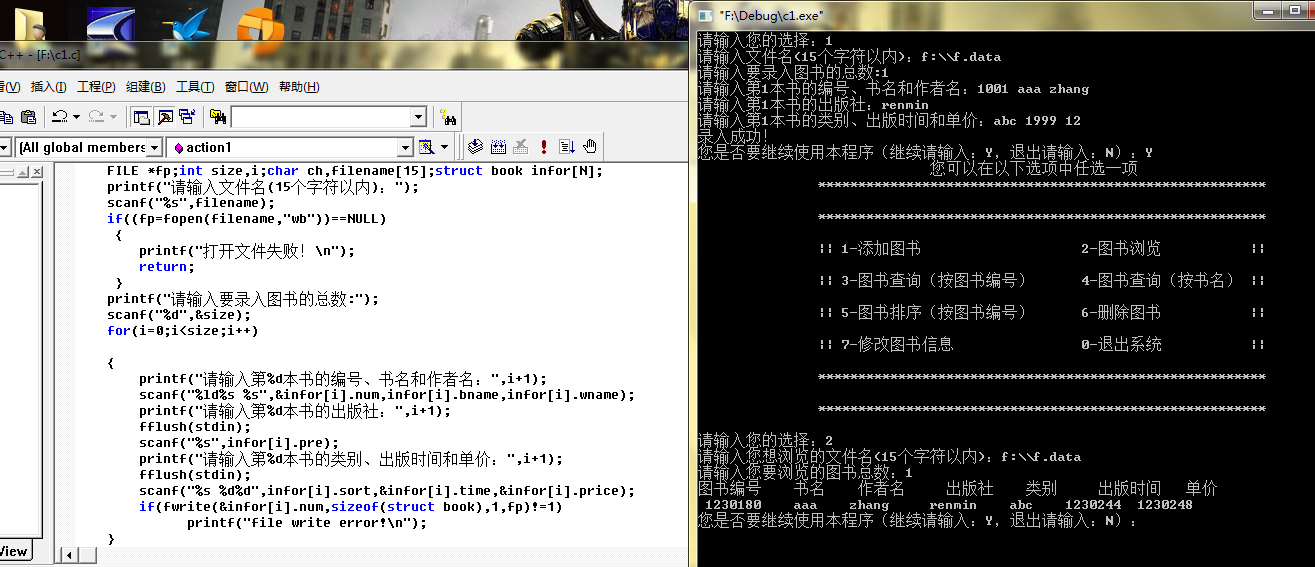Click the '您可以在以下选项中任选一项' console heading
This screenshot has height=567, width=1315.
point(1033,169)
